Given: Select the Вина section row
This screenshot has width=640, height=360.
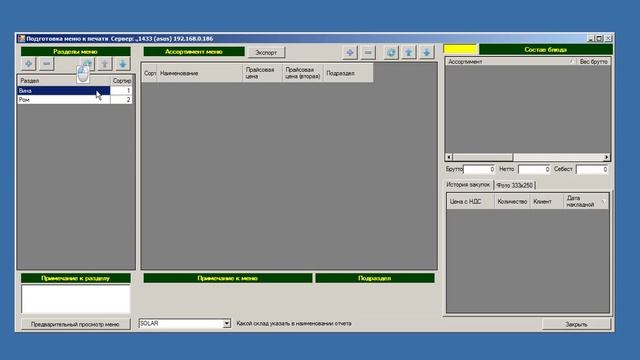Looking at the screenshot, I should 64,91.
